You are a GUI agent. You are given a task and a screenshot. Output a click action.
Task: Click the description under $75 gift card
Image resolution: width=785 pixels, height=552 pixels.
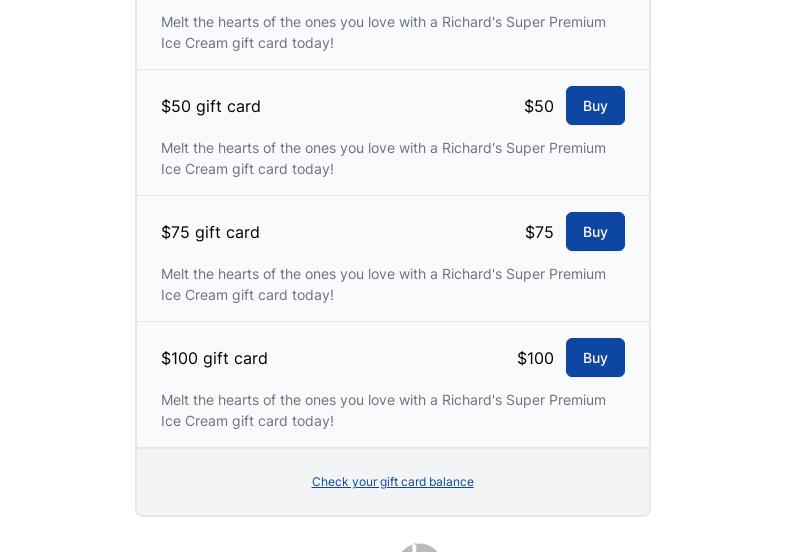(383, 284)
